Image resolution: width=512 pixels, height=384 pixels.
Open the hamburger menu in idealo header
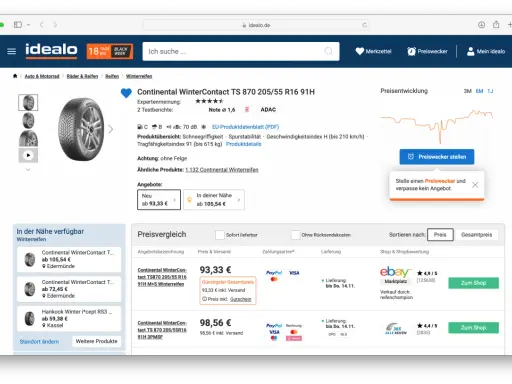(x=12, y=51)
